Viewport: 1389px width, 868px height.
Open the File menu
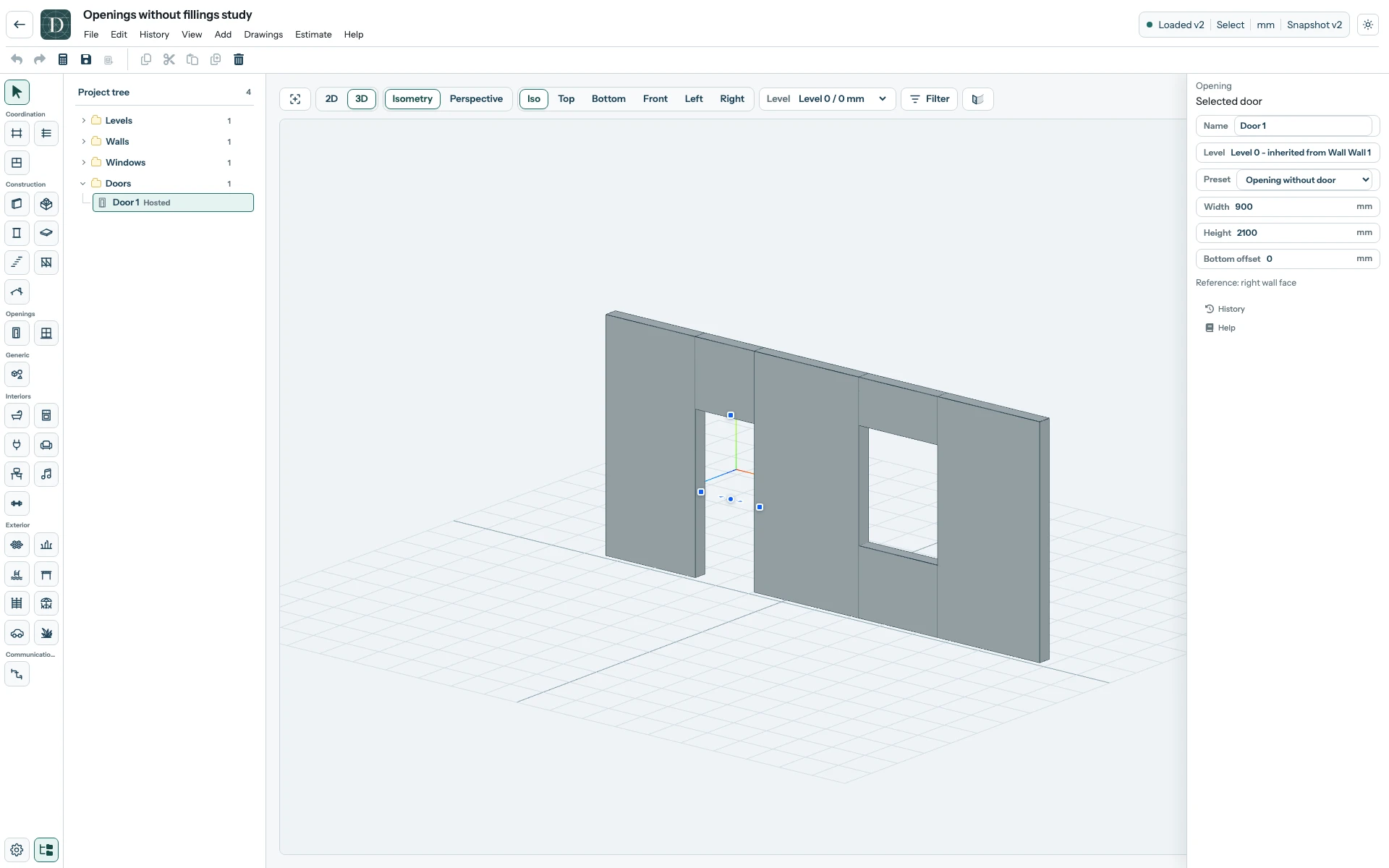click(91, 35)
